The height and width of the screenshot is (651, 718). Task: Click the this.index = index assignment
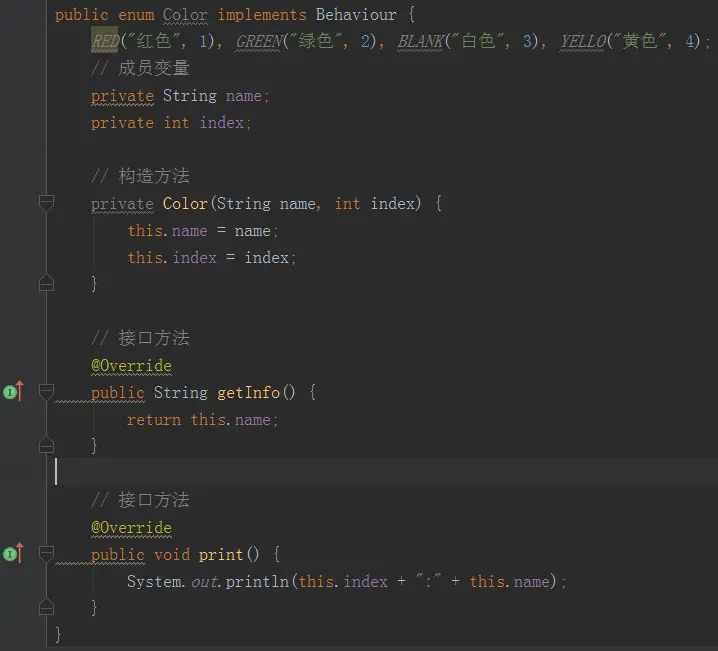coord(212,257)
